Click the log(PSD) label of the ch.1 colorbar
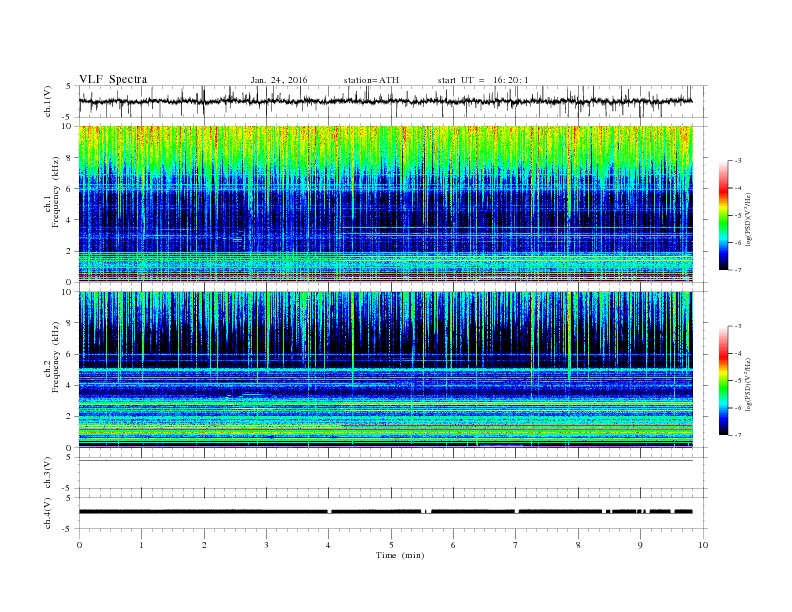792x612 pixels. (x=748, y=220)
